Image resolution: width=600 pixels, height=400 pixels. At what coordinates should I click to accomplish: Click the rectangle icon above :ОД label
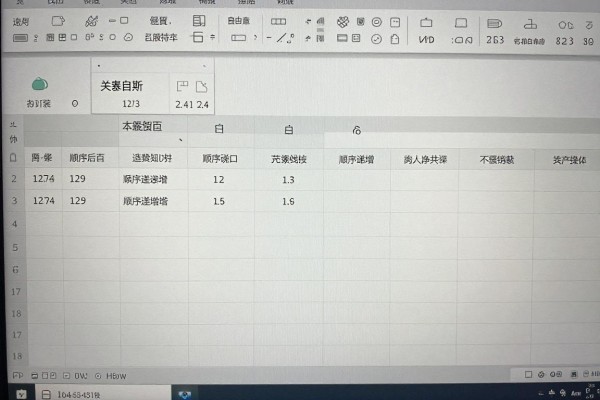(461, 23)
